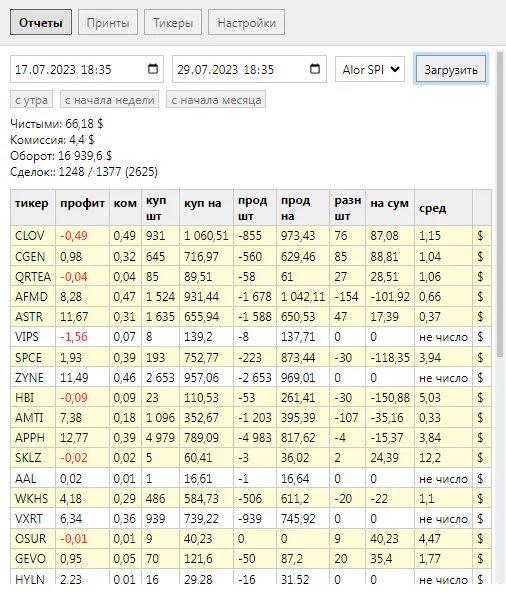Sort table by тикер column header
The image size is (506, 592).
pyautogui.click(x=32, y=203)
